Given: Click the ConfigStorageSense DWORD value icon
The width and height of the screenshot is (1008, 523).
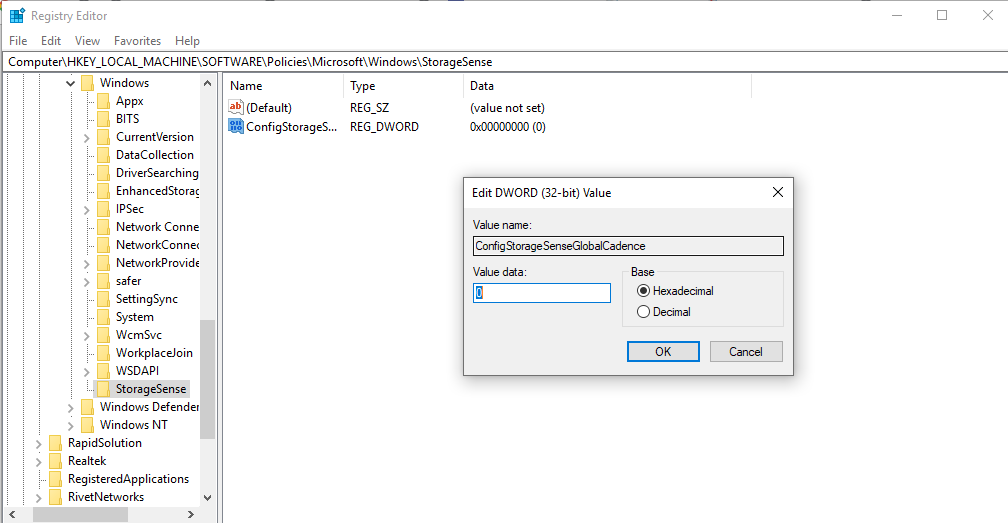Looking at the screenshot, I should click(236, 126).
